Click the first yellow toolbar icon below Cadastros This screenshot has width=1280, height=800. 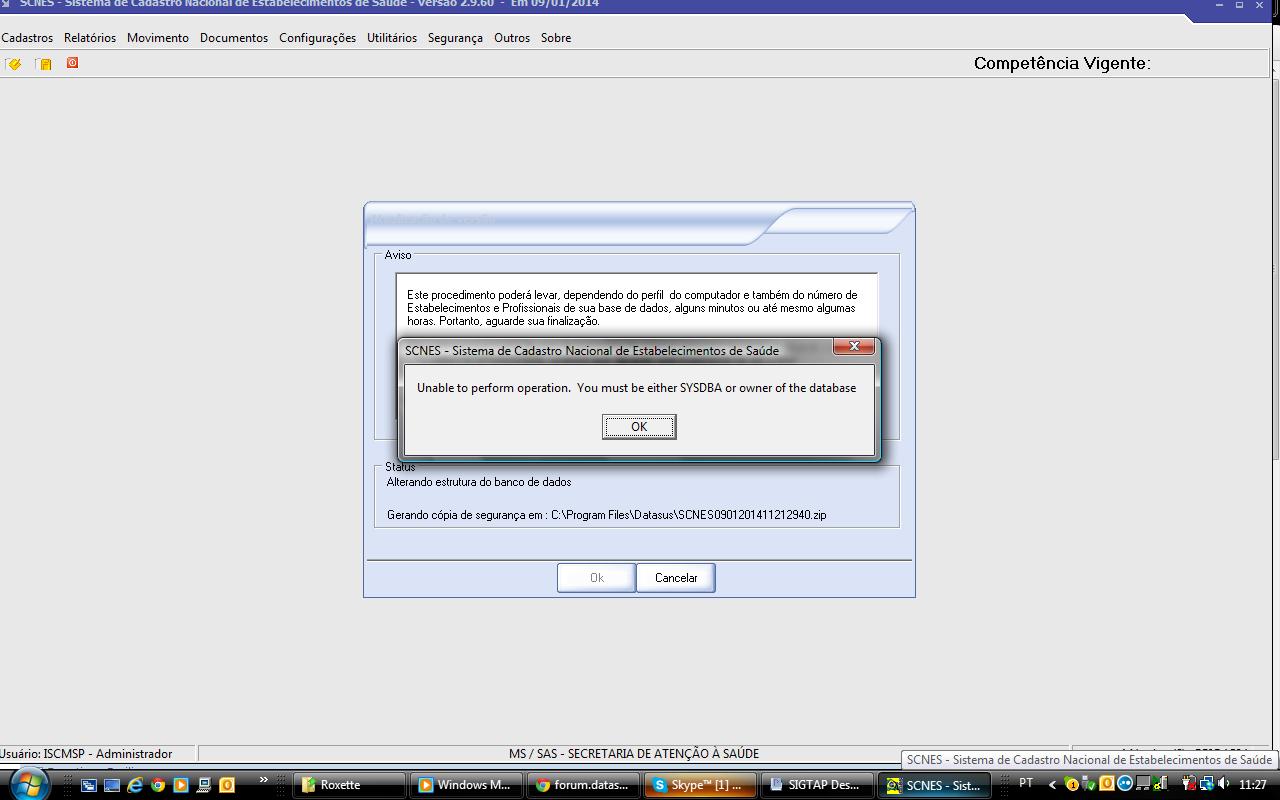pyautogui.click(x=14, y=64)
